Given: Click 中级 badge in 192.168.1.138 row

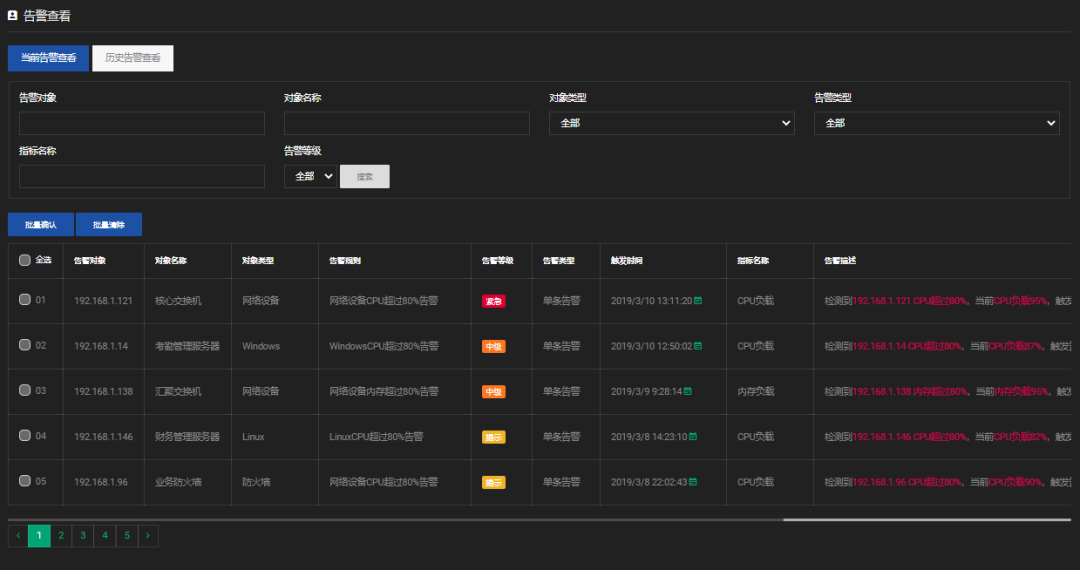Looking at the screenshot, I should (493, 392).
